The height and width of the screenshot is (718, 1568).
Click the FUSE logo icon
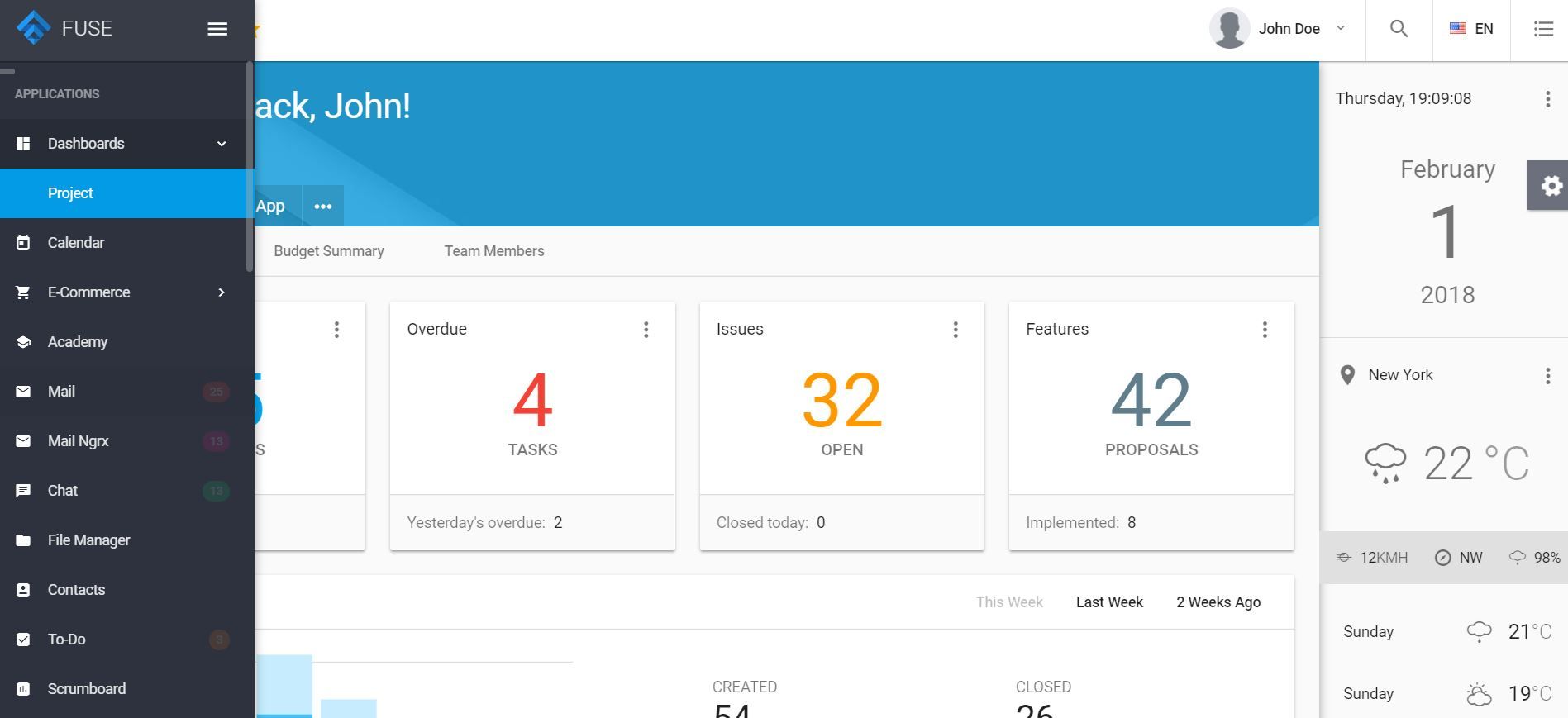point(34,28)
